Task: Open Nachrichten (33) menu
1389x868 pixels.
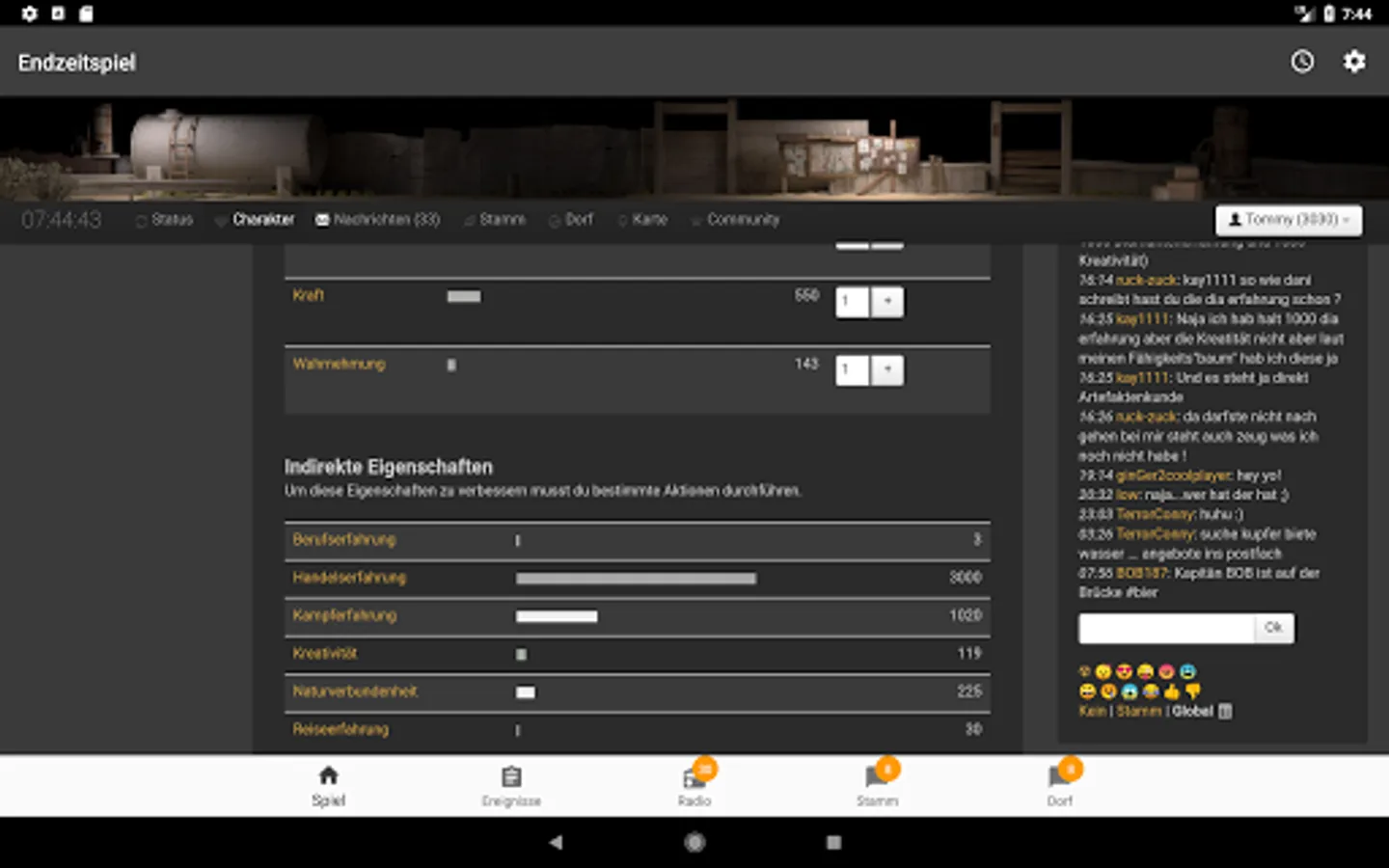Action: click(386, 220)
